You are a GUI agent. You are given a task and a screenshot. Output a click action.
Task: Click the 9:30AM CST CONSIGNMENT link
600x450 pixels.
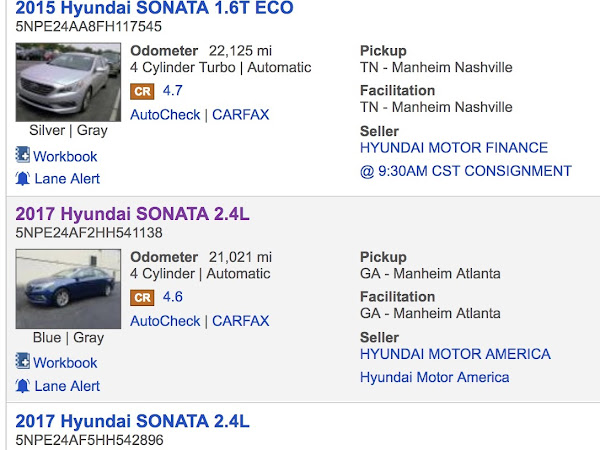[465, 171]
